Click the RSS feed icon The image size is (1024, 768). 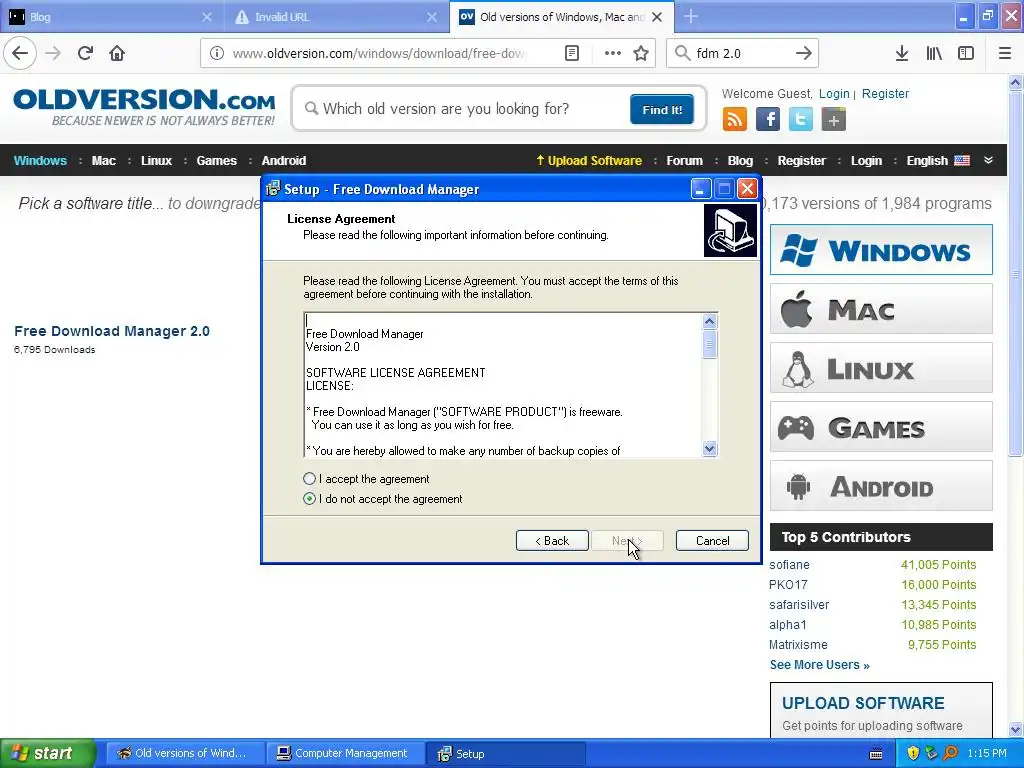[735, 119]
